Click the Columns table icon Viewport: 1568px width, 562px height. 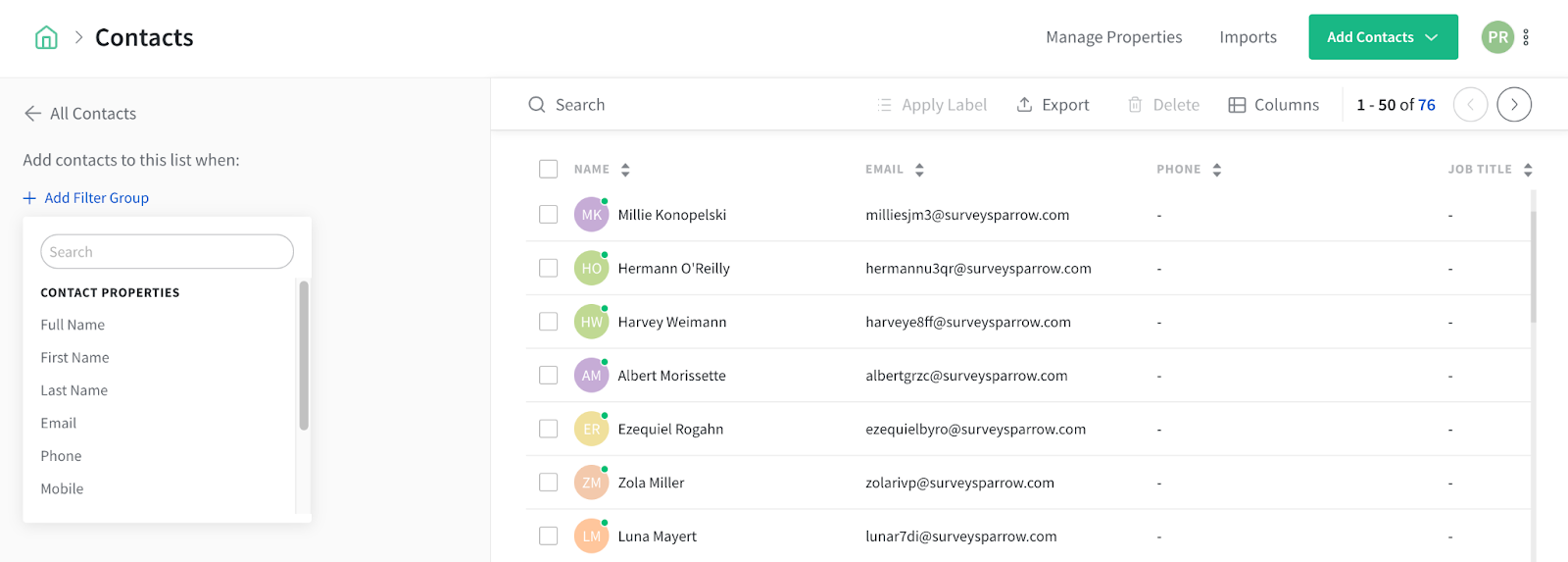point(1237,105)
